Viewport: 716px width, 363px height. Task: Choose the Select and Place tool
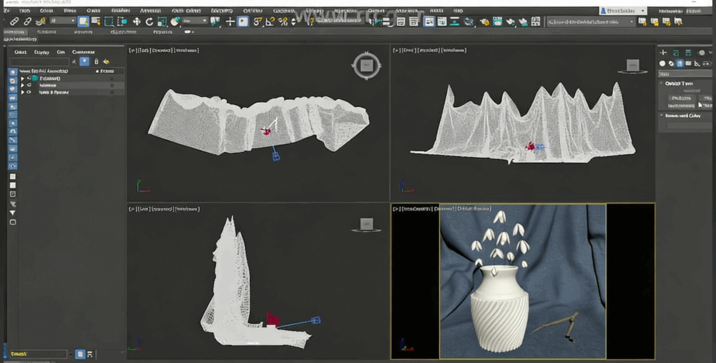[x=175, y=21]
